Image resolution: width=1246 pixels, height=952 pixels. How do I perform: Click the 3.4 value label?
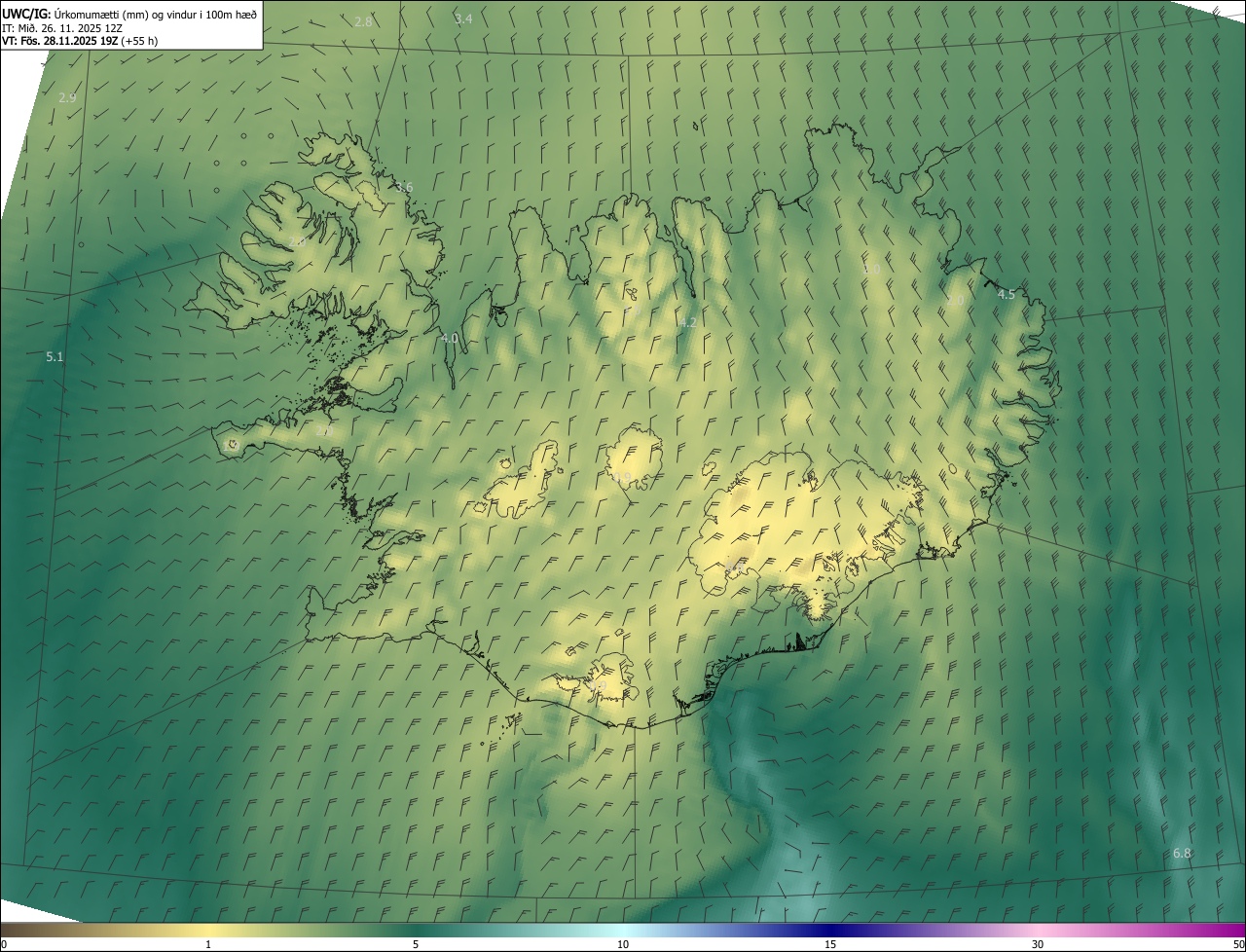click(463, 19)
